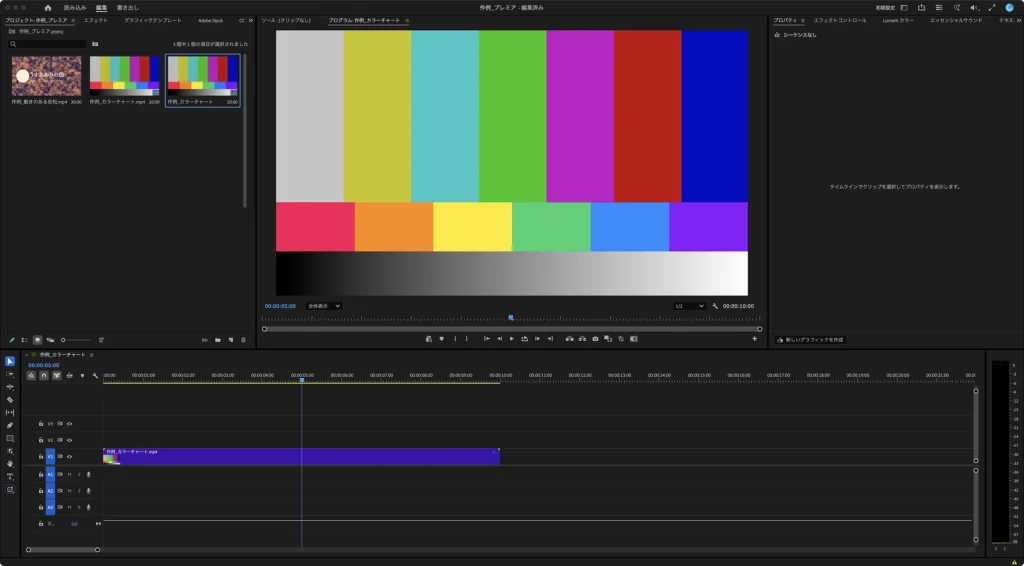Click the search magnifier in project panel
Image resolution: width=1024 pixels, height=566 pixels.
point(12,44)
